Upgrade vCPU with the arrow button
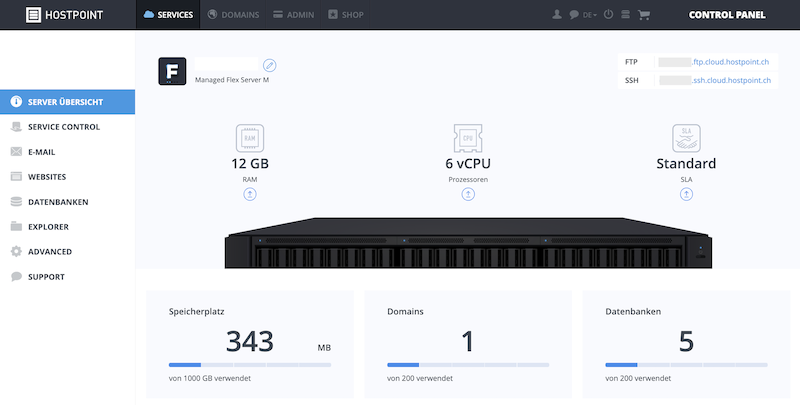This screenshot has width=800, height=405. click(x=468, y=194)
